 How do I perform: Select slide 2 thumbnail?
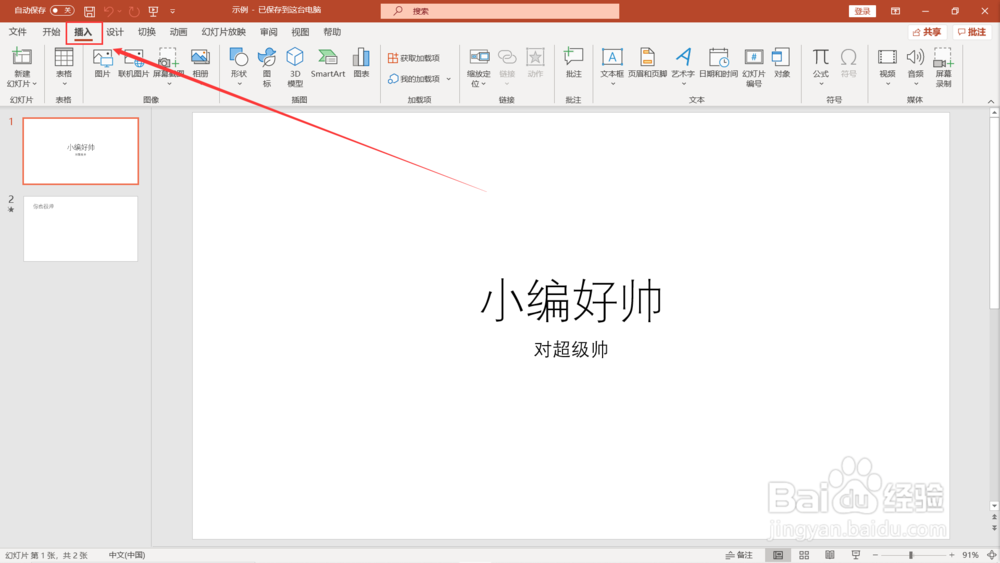pyautogui.click(x=80, y=229)
